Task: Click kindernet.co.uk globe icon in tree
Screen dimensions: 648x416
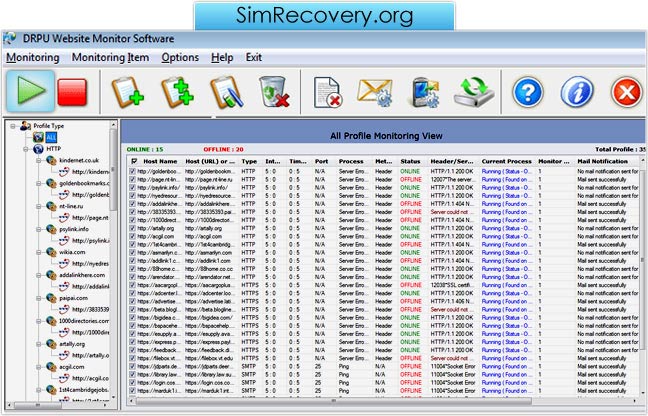Action: pos(51,160)
